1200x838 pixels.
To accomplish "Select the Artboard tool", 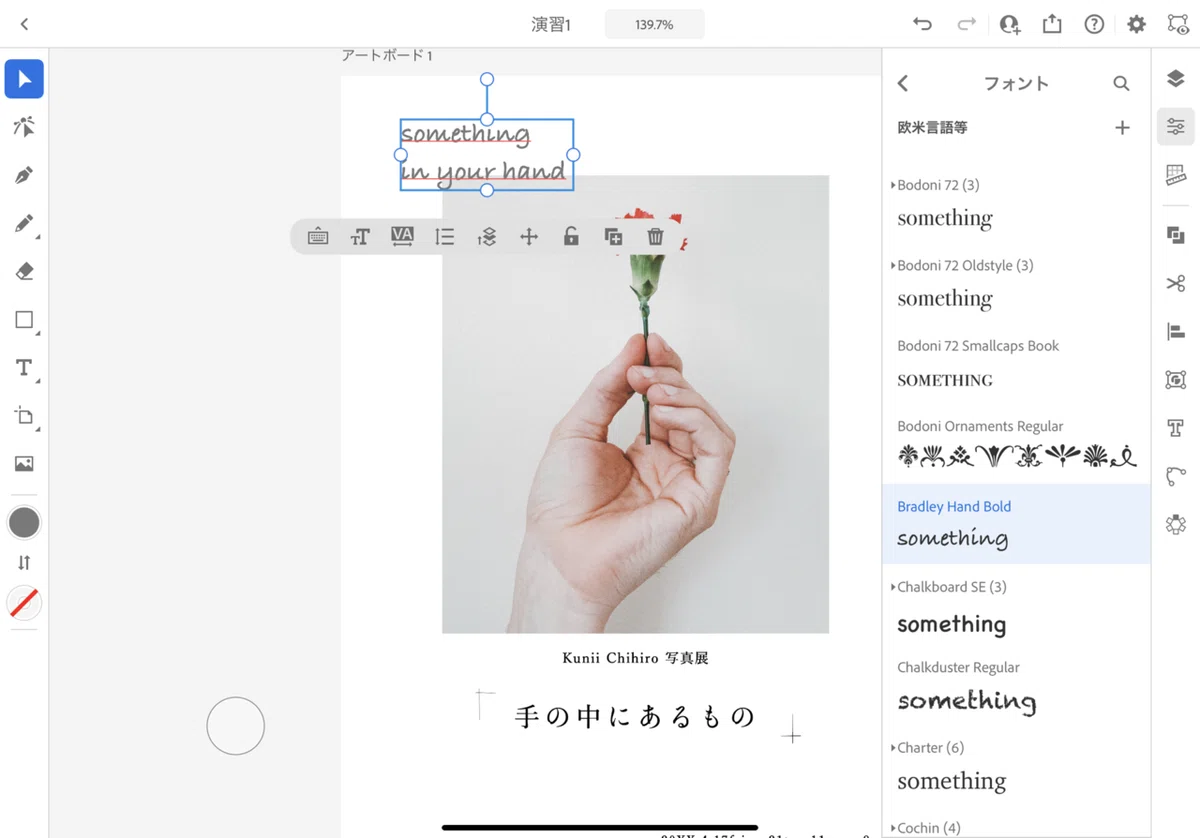I will click(x=24, y=416).
